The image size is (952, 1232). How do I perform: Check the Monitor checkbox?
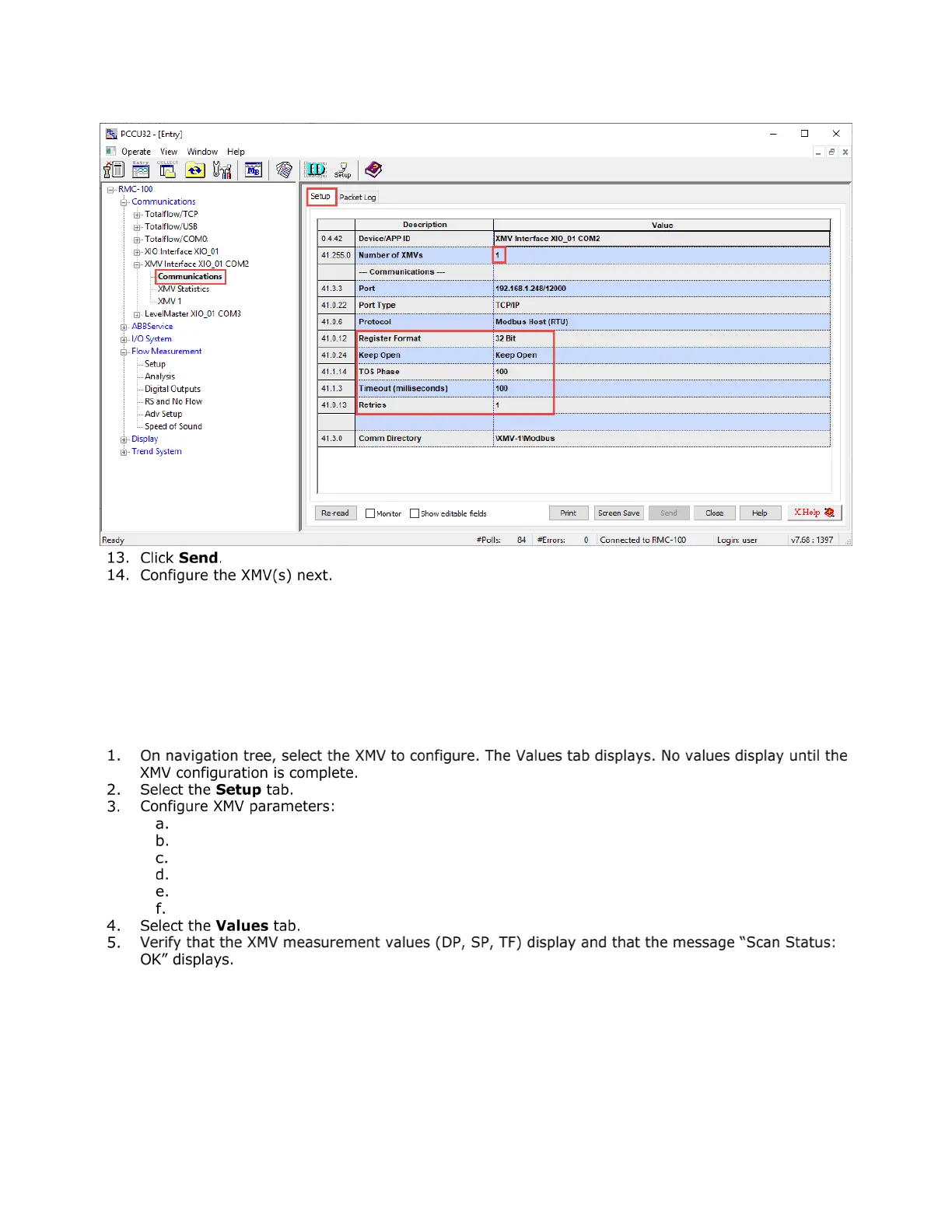click(x=370, y=513)
